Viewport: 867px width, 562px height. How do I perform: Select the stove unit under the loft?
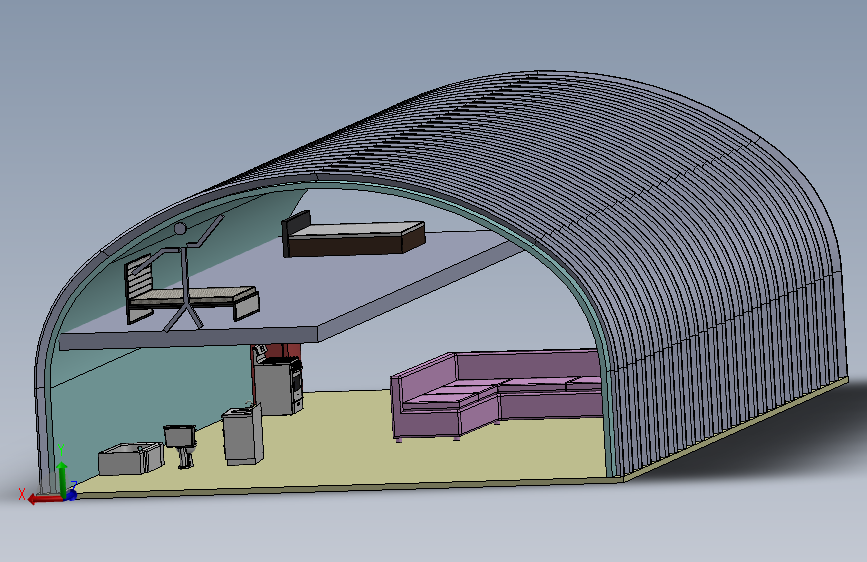pyautogui.click(x=278, y=385)
